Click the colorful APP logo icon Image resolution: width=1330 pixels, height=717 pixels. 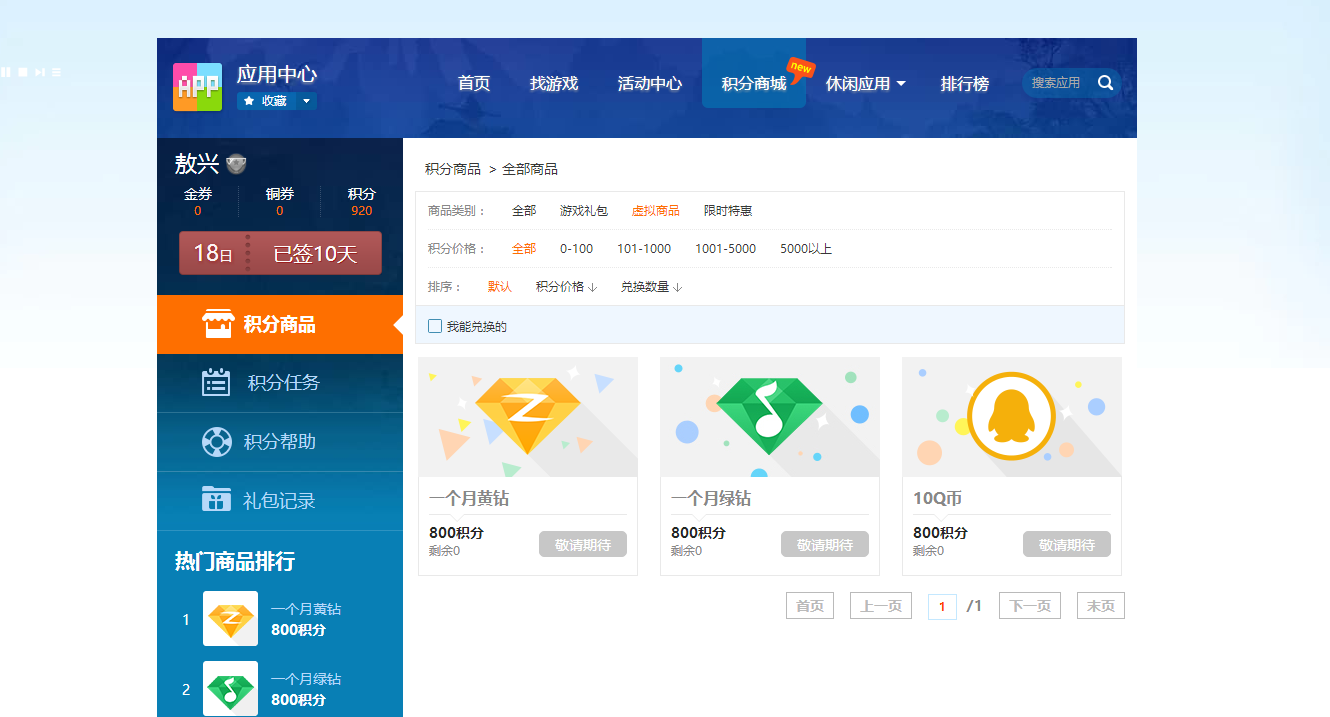click(197, 87)
